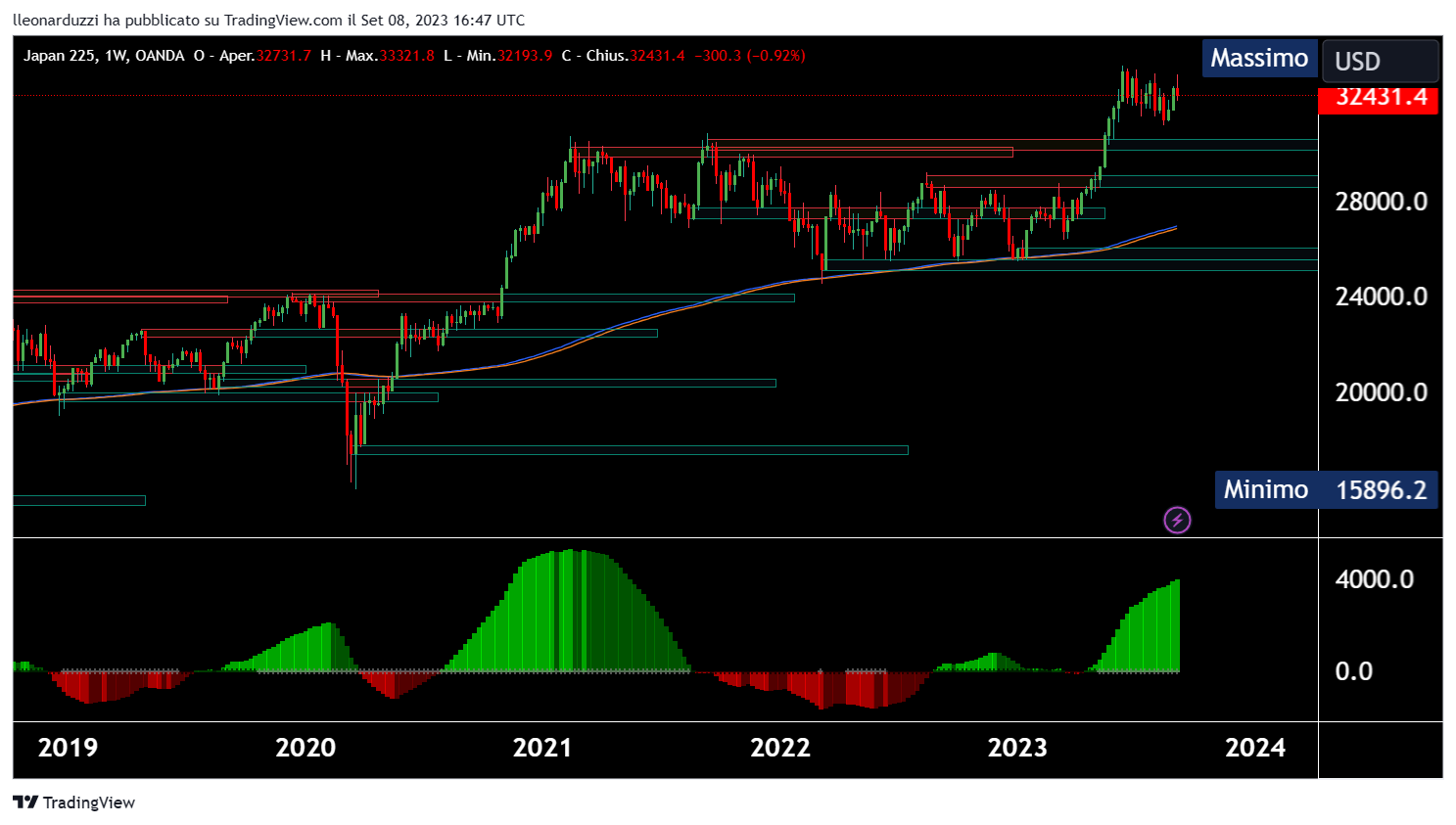Click the 2022 time axis label
This screenshot has width=1456, height=825.
(x=780, y=748)
